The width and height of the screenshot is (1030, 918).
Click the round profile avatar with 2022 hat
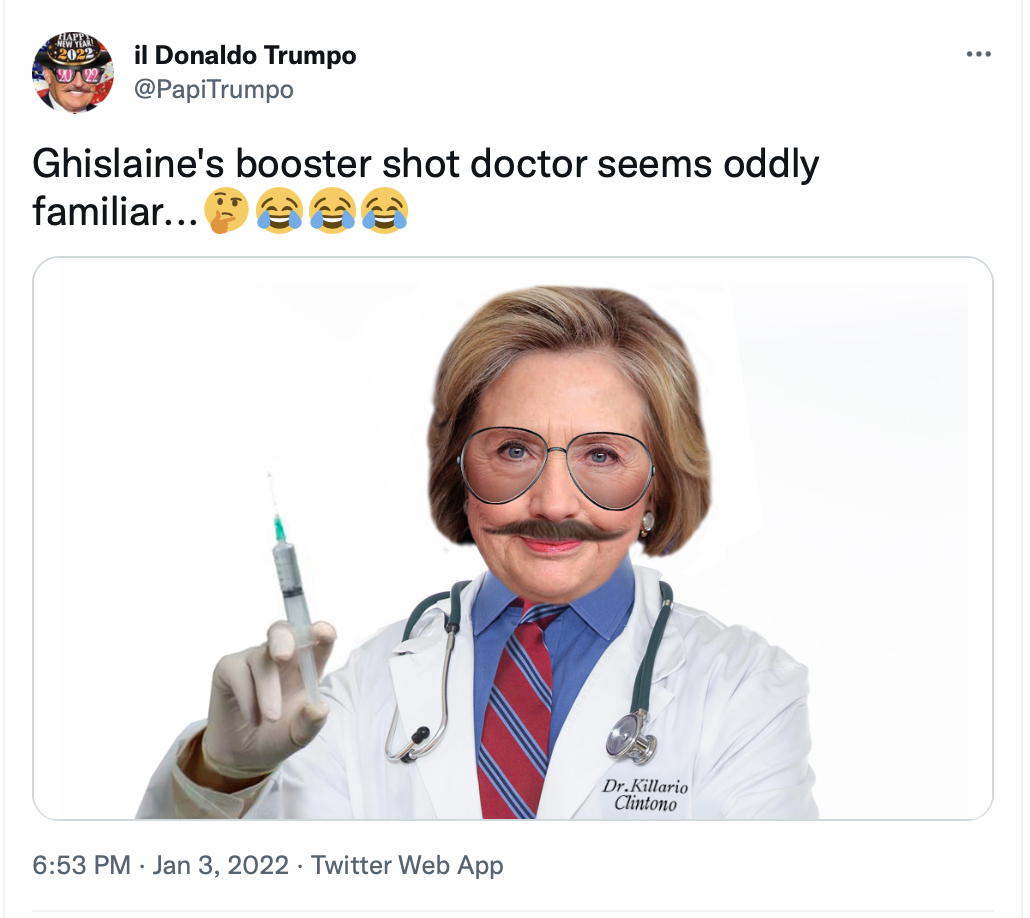[x=73, y=72]
